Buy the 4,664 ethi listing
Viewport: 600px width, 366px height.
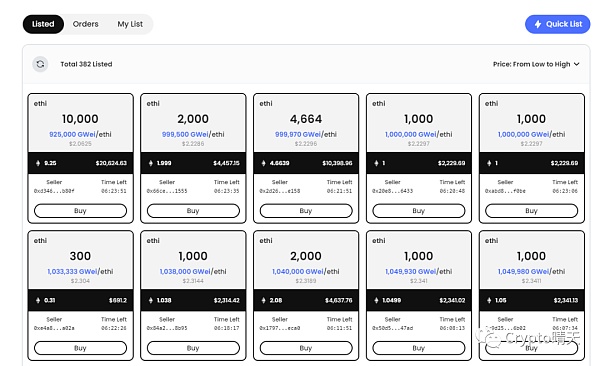point(306,211)
